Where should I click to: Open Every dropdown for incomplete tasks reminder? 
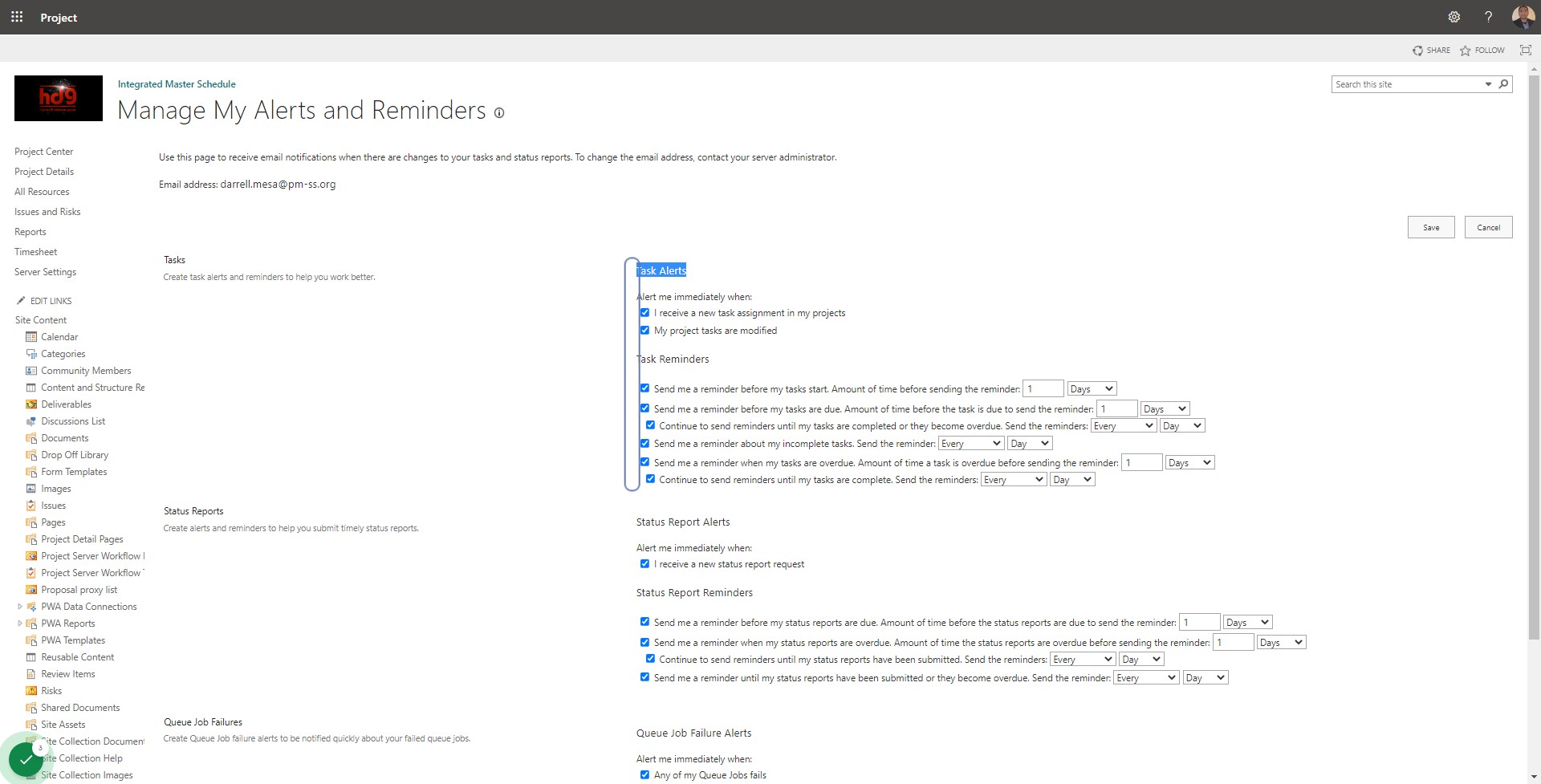[971, 443]
